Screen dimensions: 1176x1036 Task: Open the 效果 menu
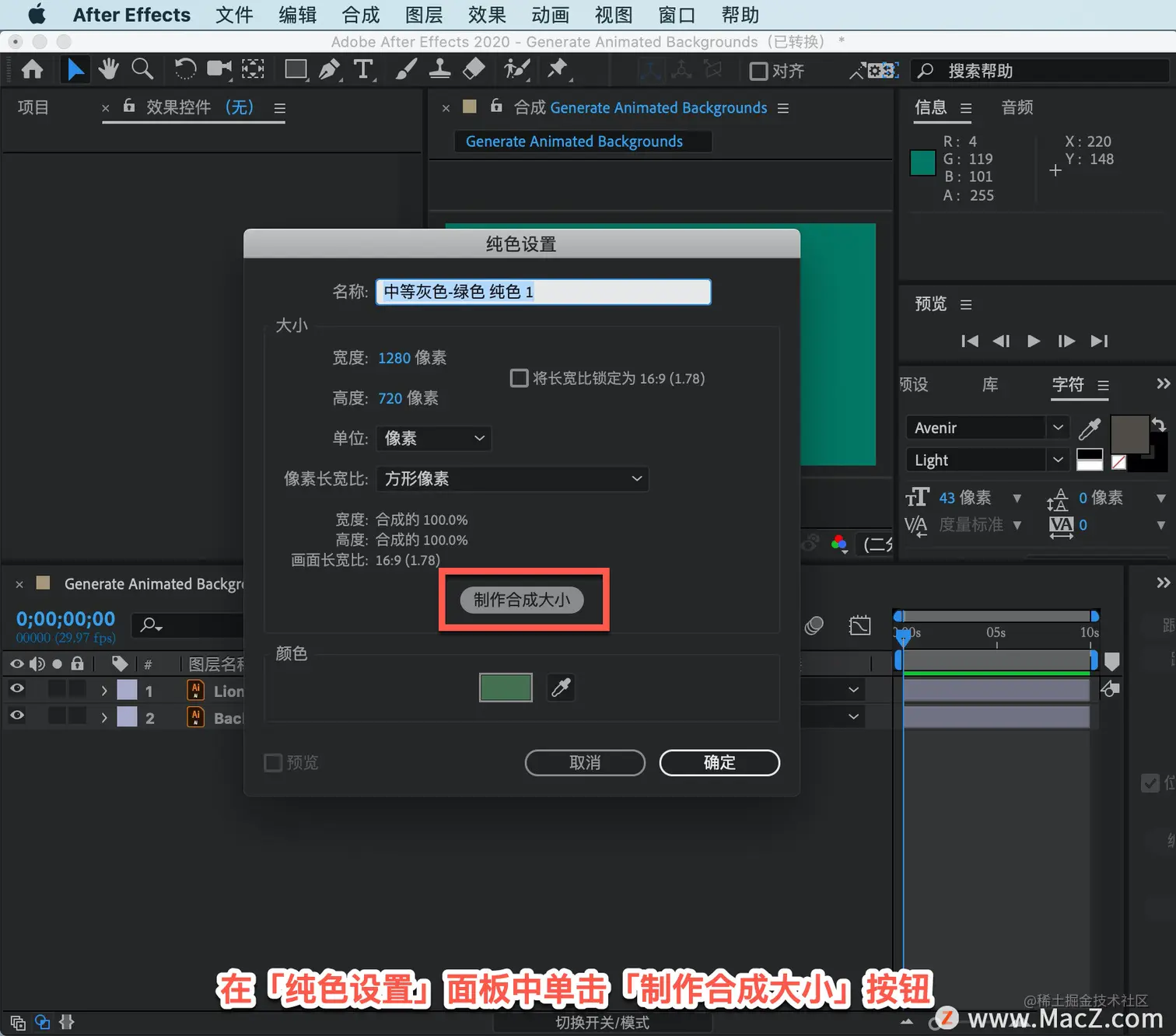[x=487, y=15]
